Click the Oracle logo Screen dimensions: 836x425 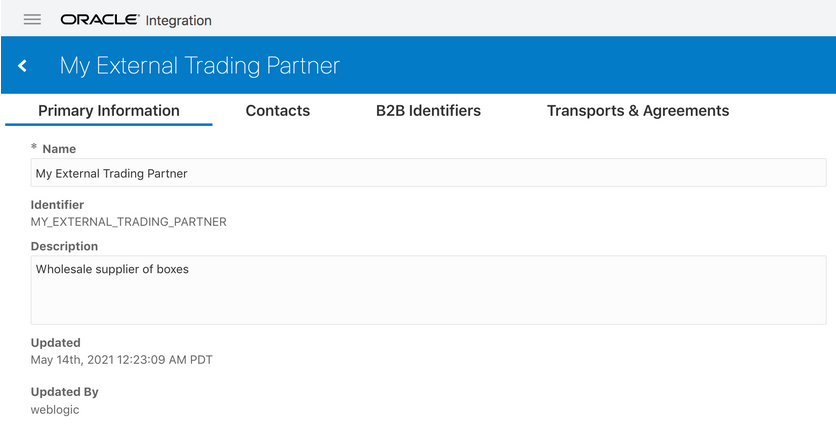click(99, 20)
